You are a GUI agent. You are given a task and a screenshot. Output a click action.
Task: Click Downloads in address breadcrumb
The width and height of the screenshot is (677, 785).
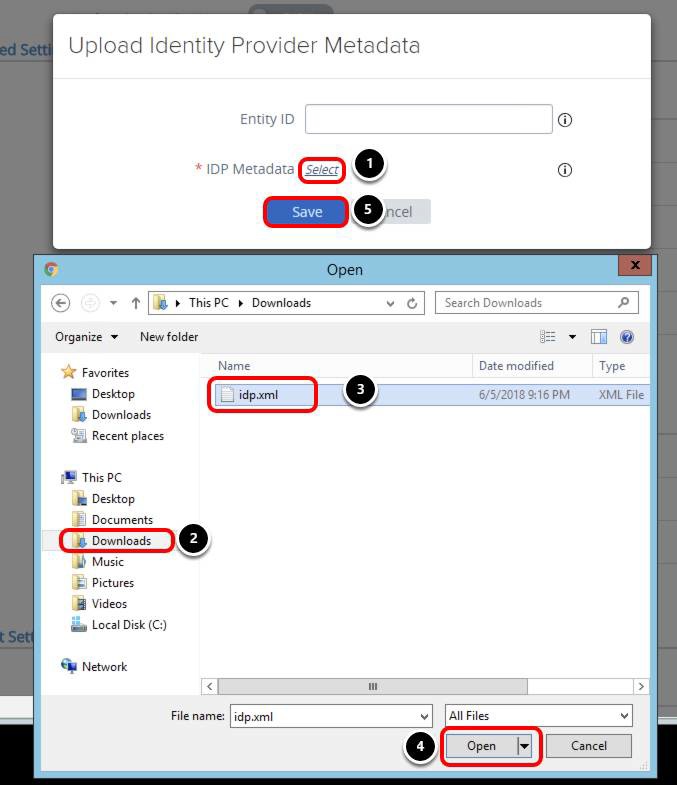[x=281, y=303]
